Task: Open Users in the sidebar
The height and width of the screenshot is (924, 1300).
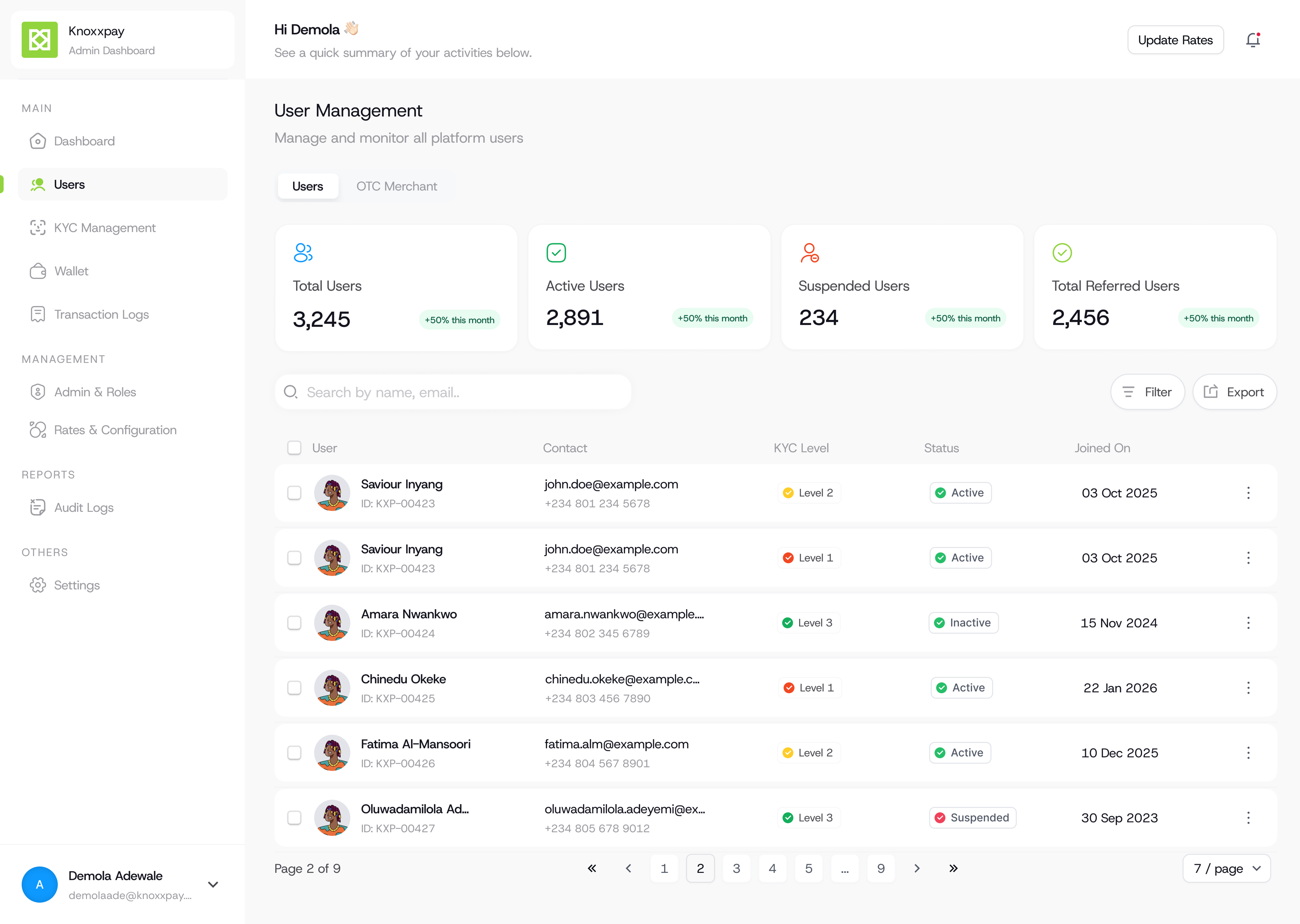Action: (x=123, y=184)
